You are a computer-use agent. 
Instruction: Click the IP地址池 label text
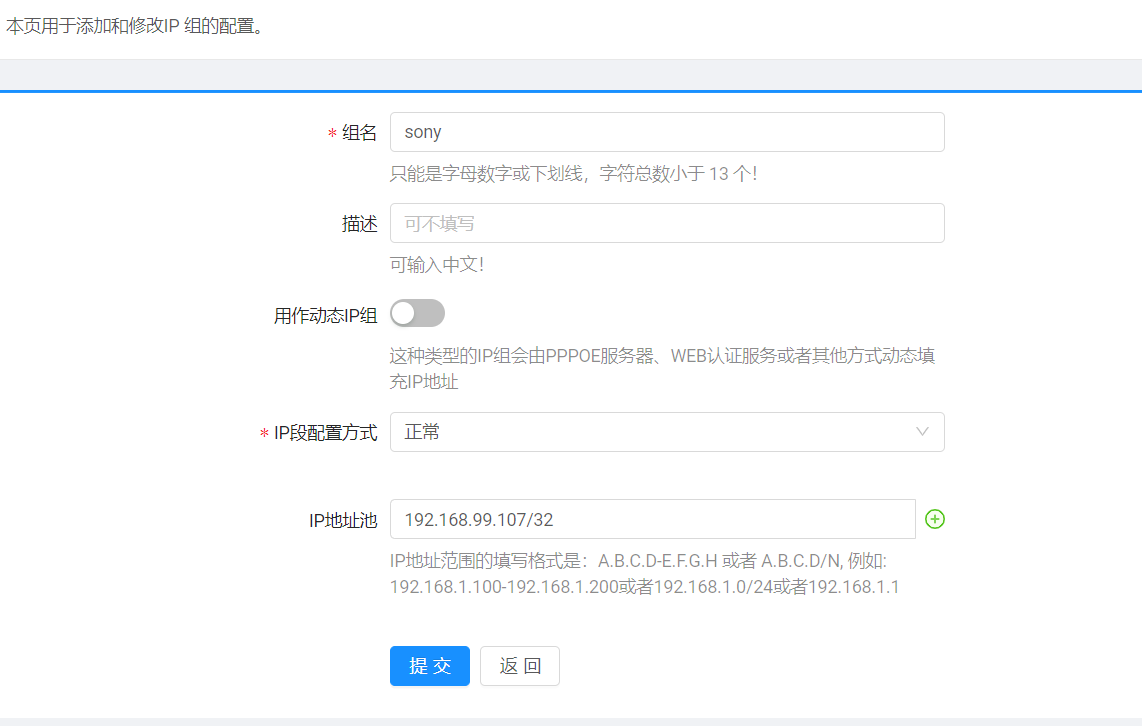coord(343,520)
